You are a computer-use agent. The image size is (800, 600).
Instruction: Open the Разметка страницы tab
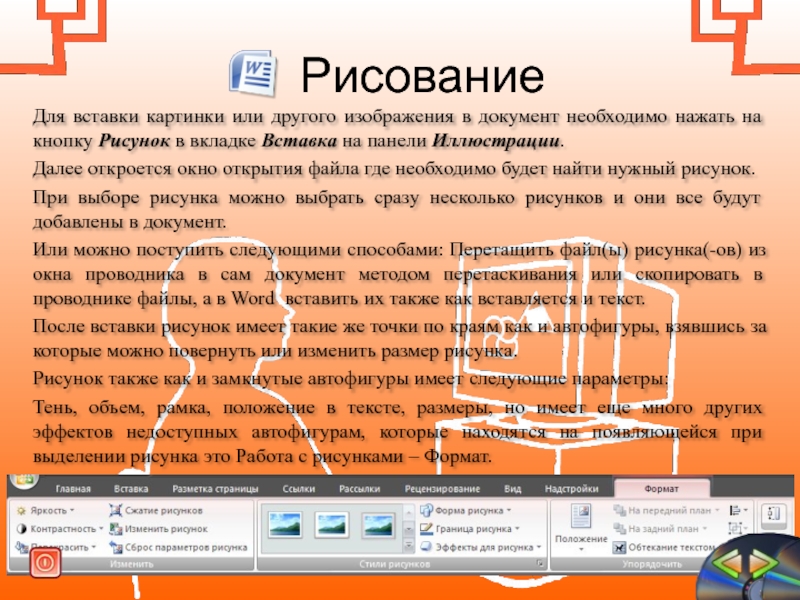[215, 489]
